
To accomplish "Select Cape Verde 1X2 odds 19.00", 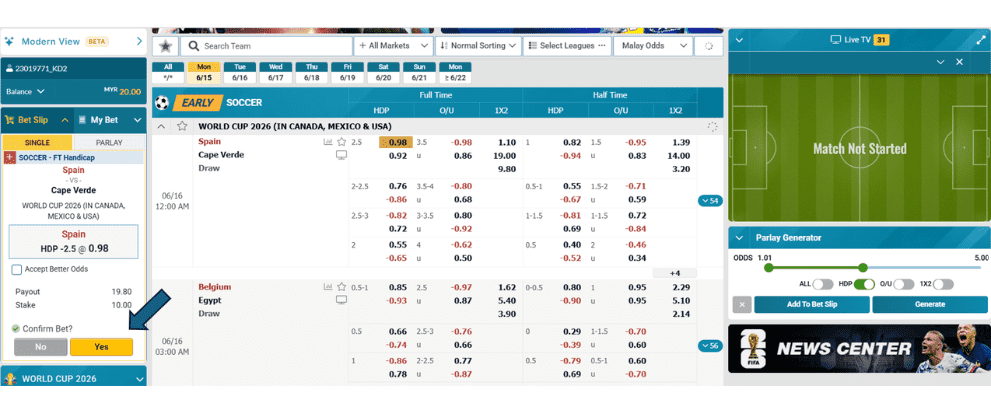I will point(504,156).
